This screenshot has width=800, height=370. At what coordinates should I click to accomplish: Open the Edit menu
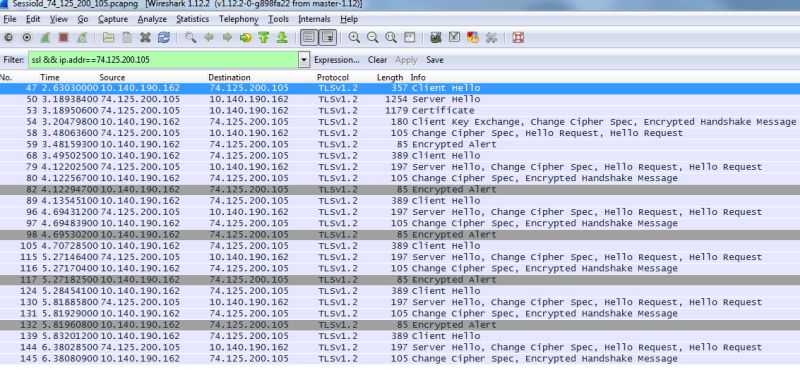(33, 19)
